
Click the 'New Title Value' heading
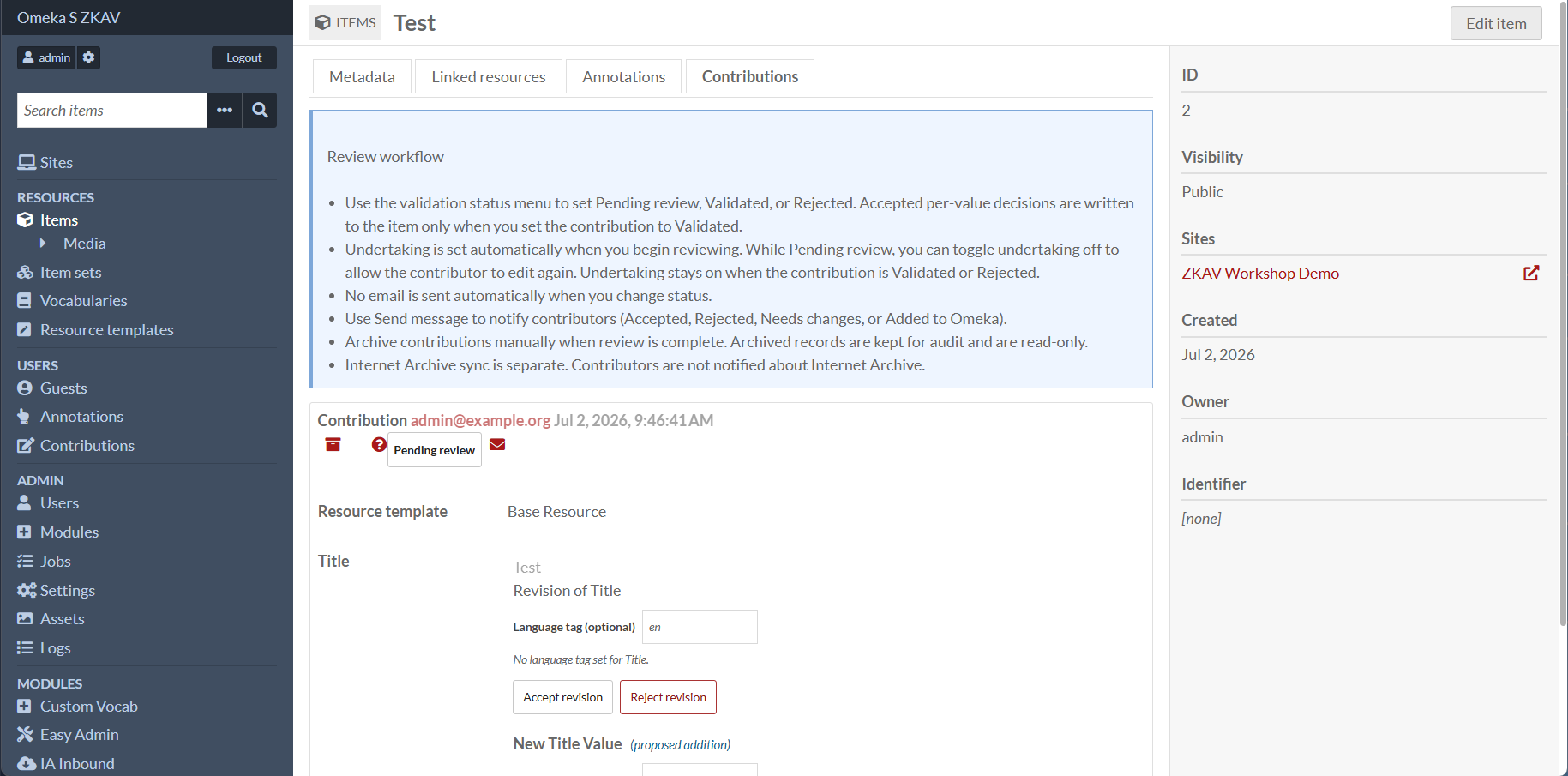(568, 744)
